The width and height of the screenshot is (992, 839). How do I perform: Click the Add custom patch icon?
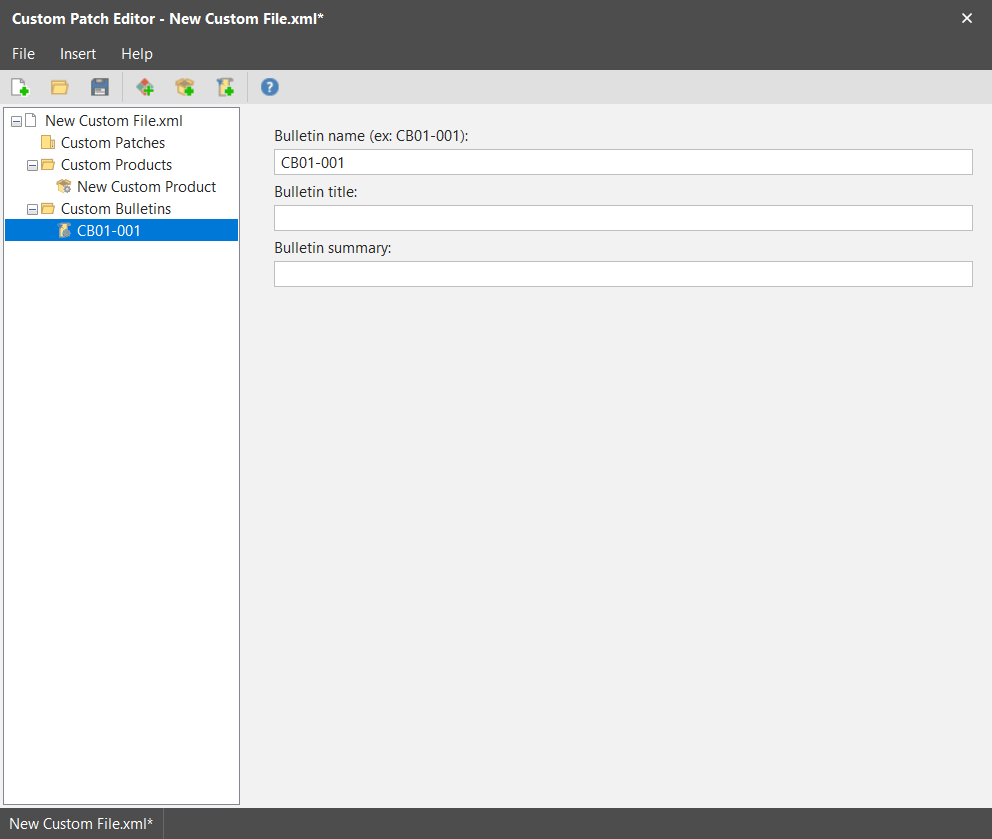pyautogui.click(x=145, y=87)
